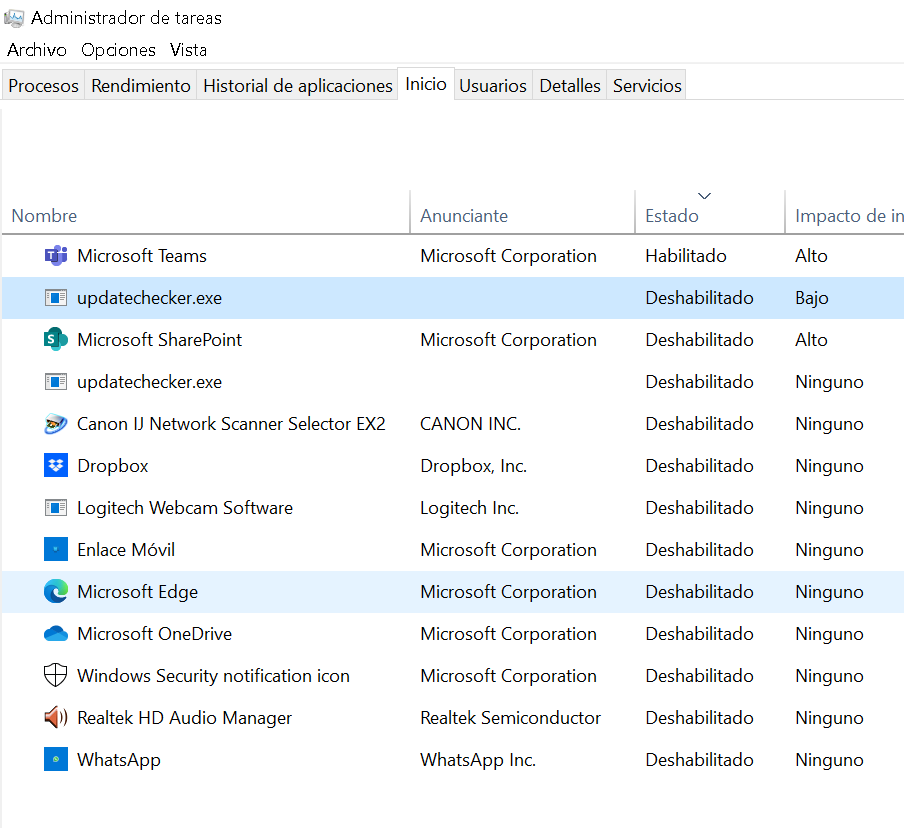Click Ninguno impact of Realtek HD Audio
Viewport: 904px width, 828px height.
(x=829, y=717)
